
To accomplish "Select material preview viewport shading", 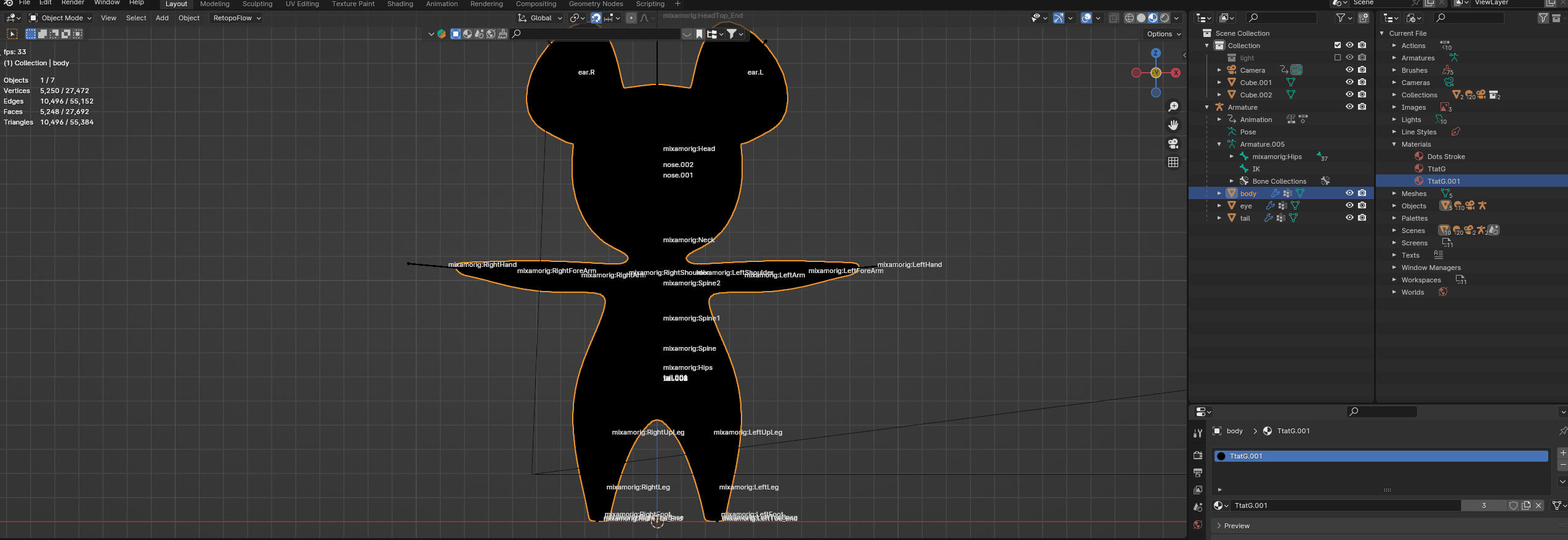I will (1153, 18).
